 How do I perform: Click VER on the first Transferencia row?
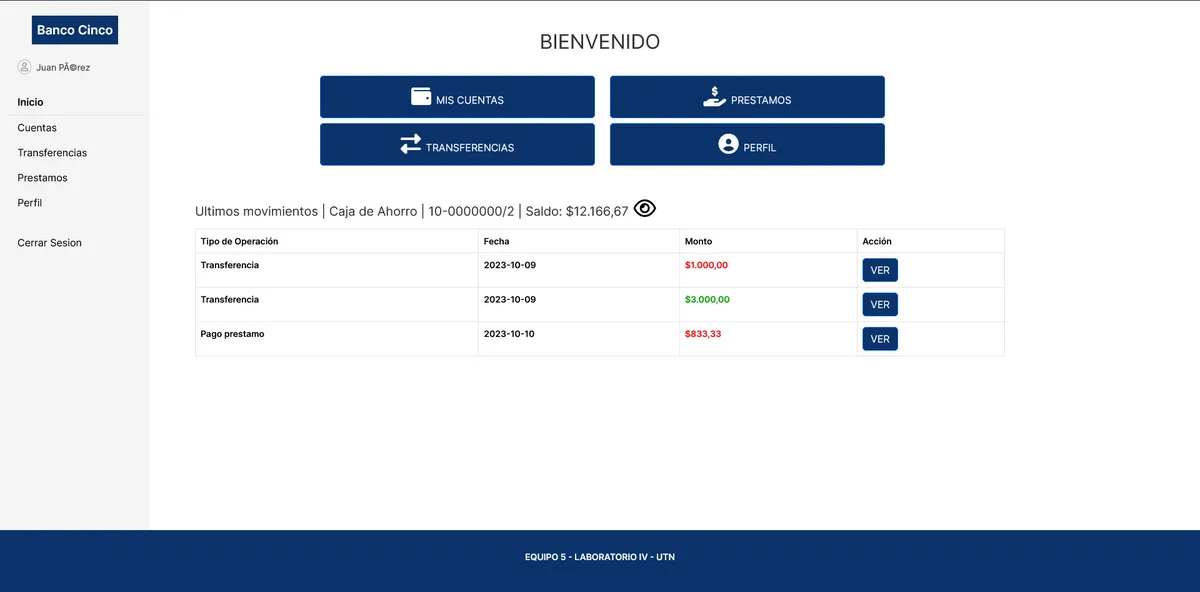pyautogui.click(x=879, y=269)
